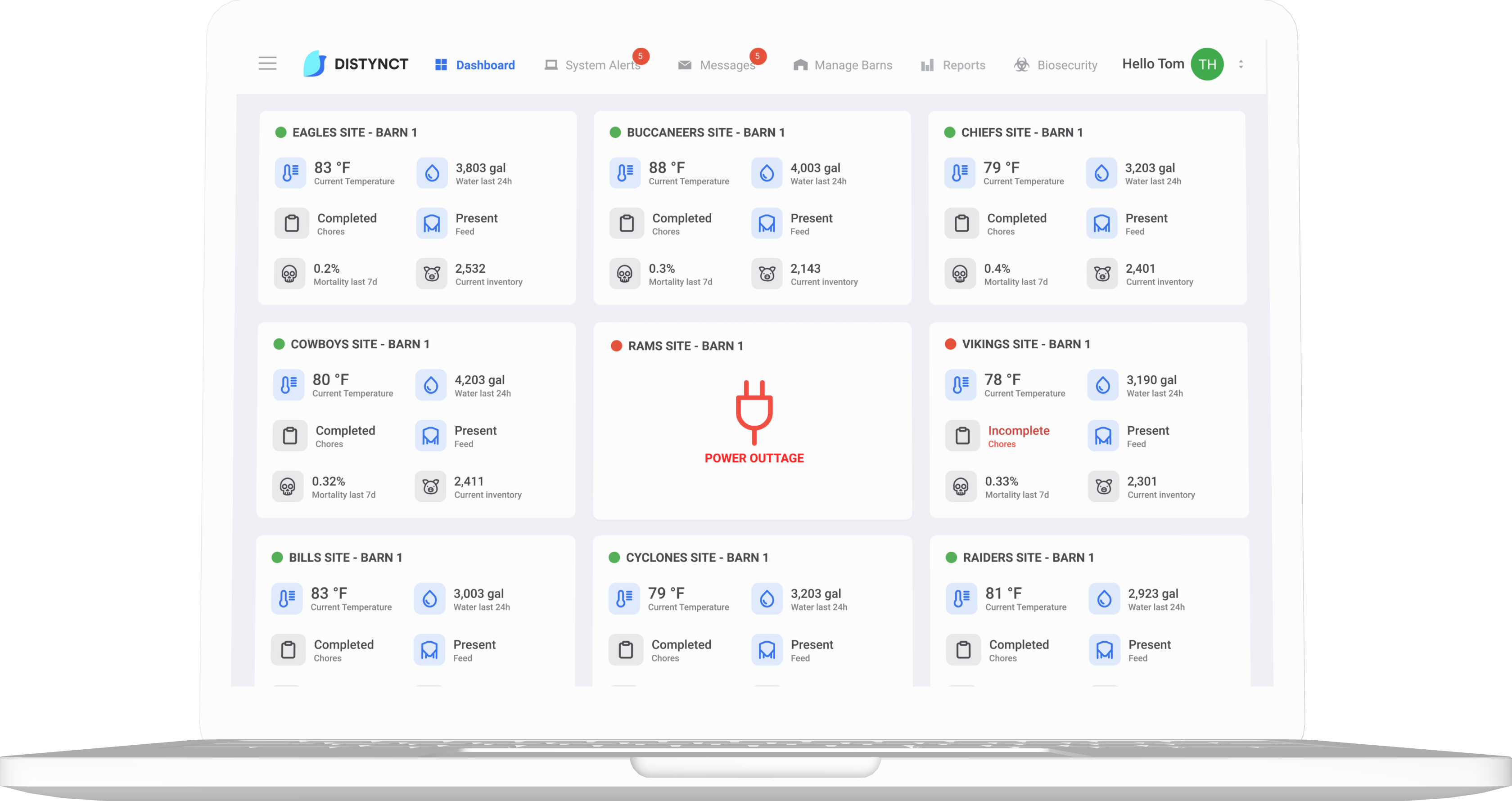
Task: Click Eagles Site water drop icon
Action: 432,172
